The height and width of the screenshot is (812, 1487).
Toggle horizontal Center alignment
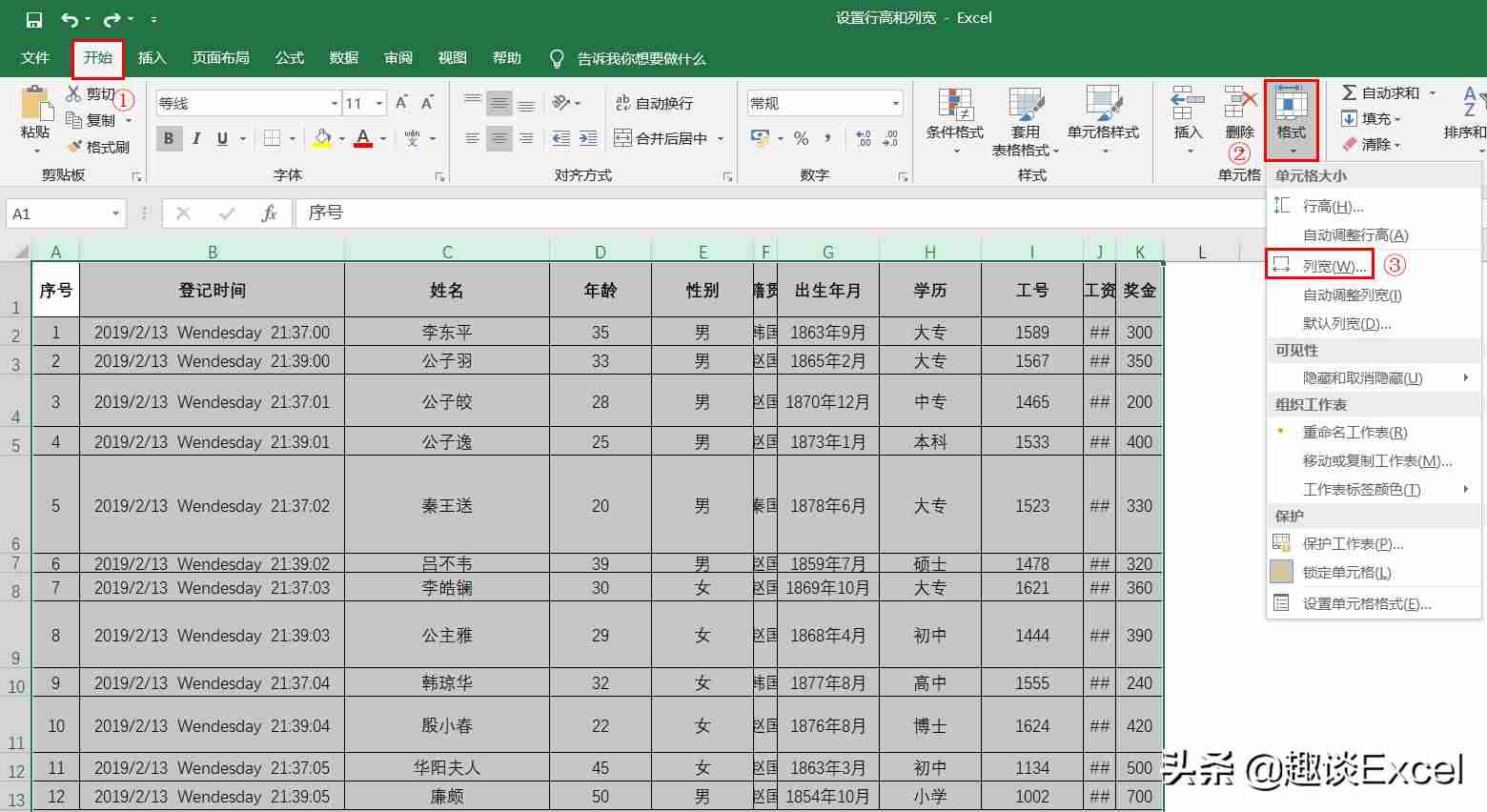tap(499, 138)
